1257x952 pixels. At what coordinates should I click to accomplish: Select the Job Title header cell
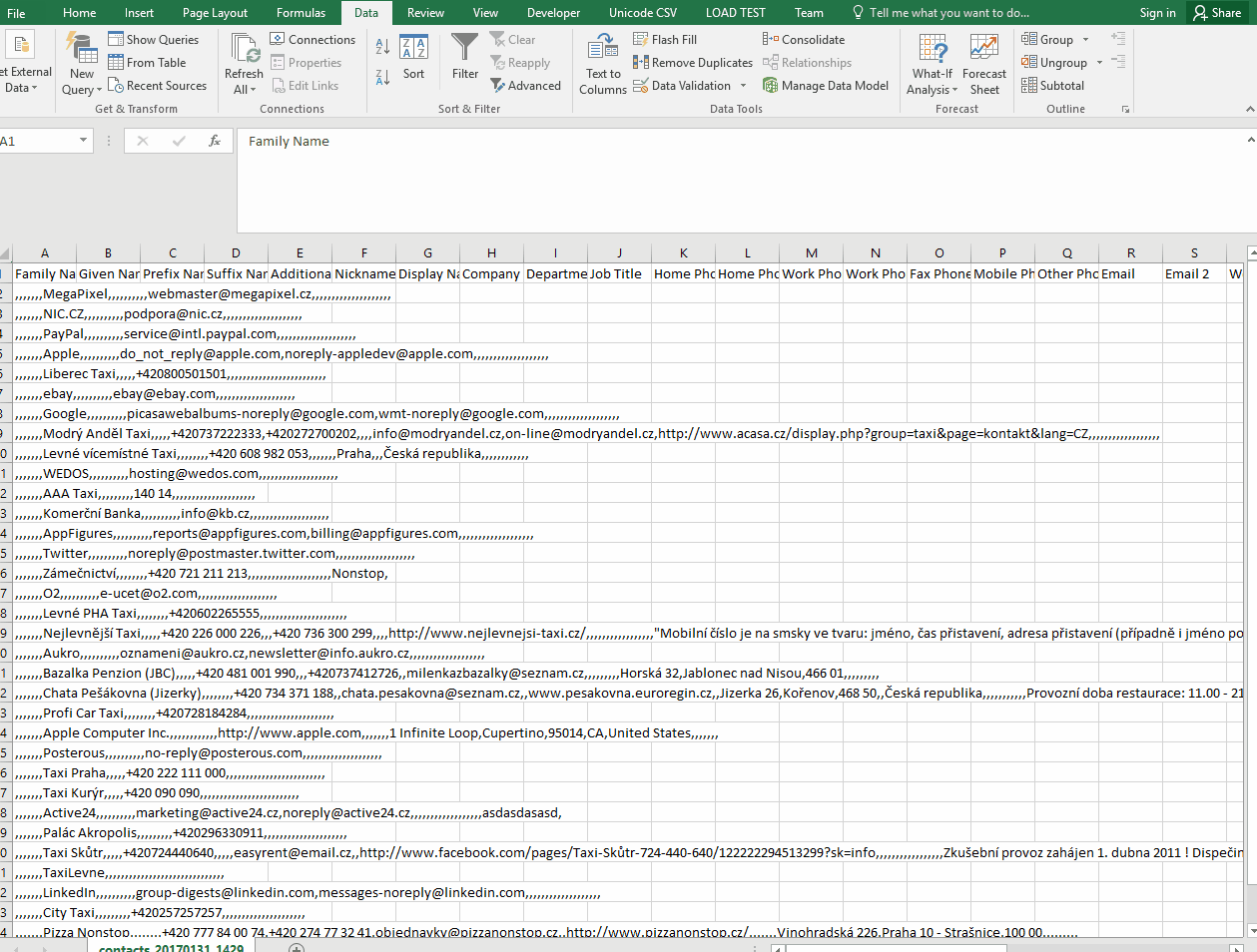point(619,273)
